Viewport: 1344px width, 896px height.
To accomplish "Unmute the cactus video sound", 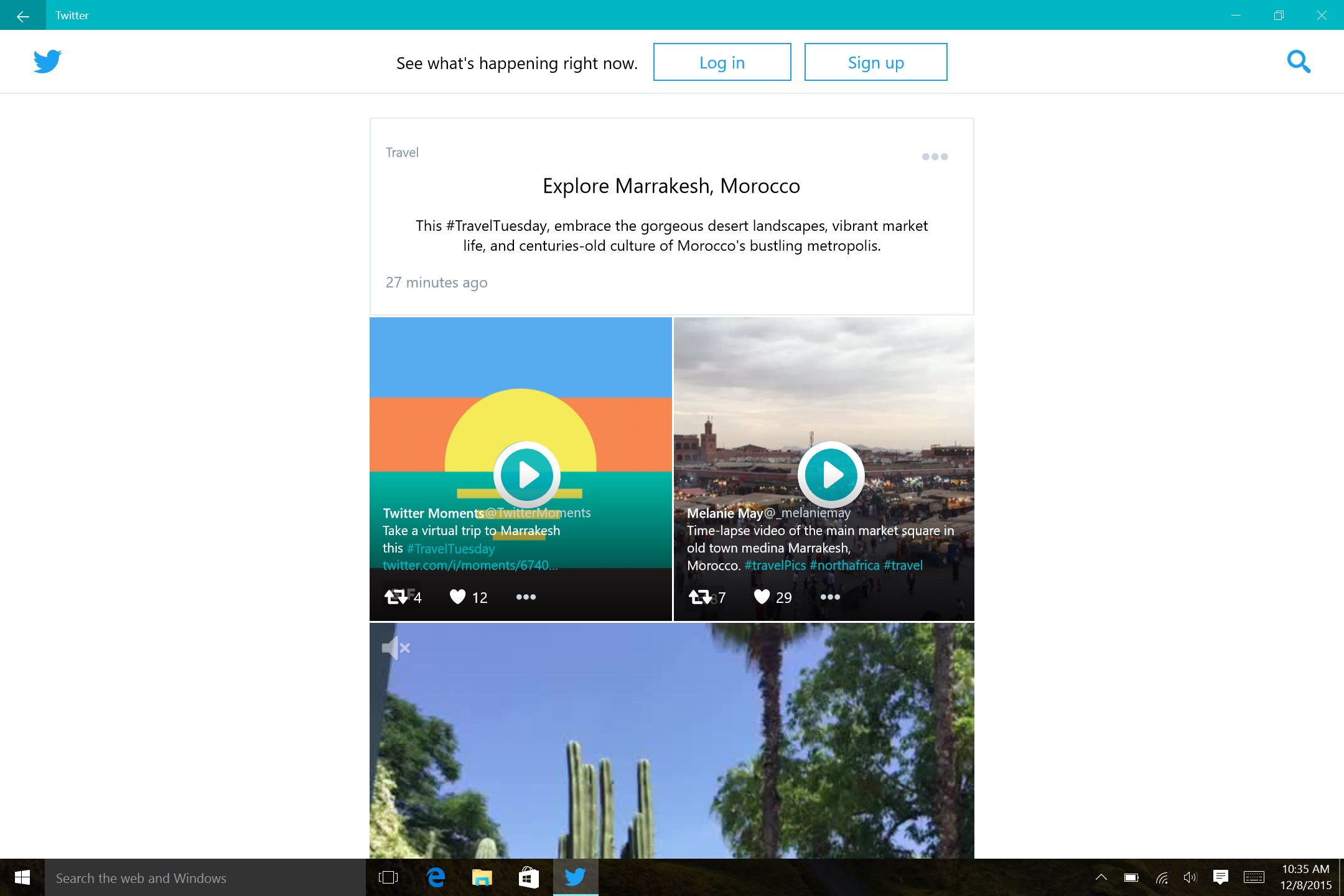I will [396, 648].
